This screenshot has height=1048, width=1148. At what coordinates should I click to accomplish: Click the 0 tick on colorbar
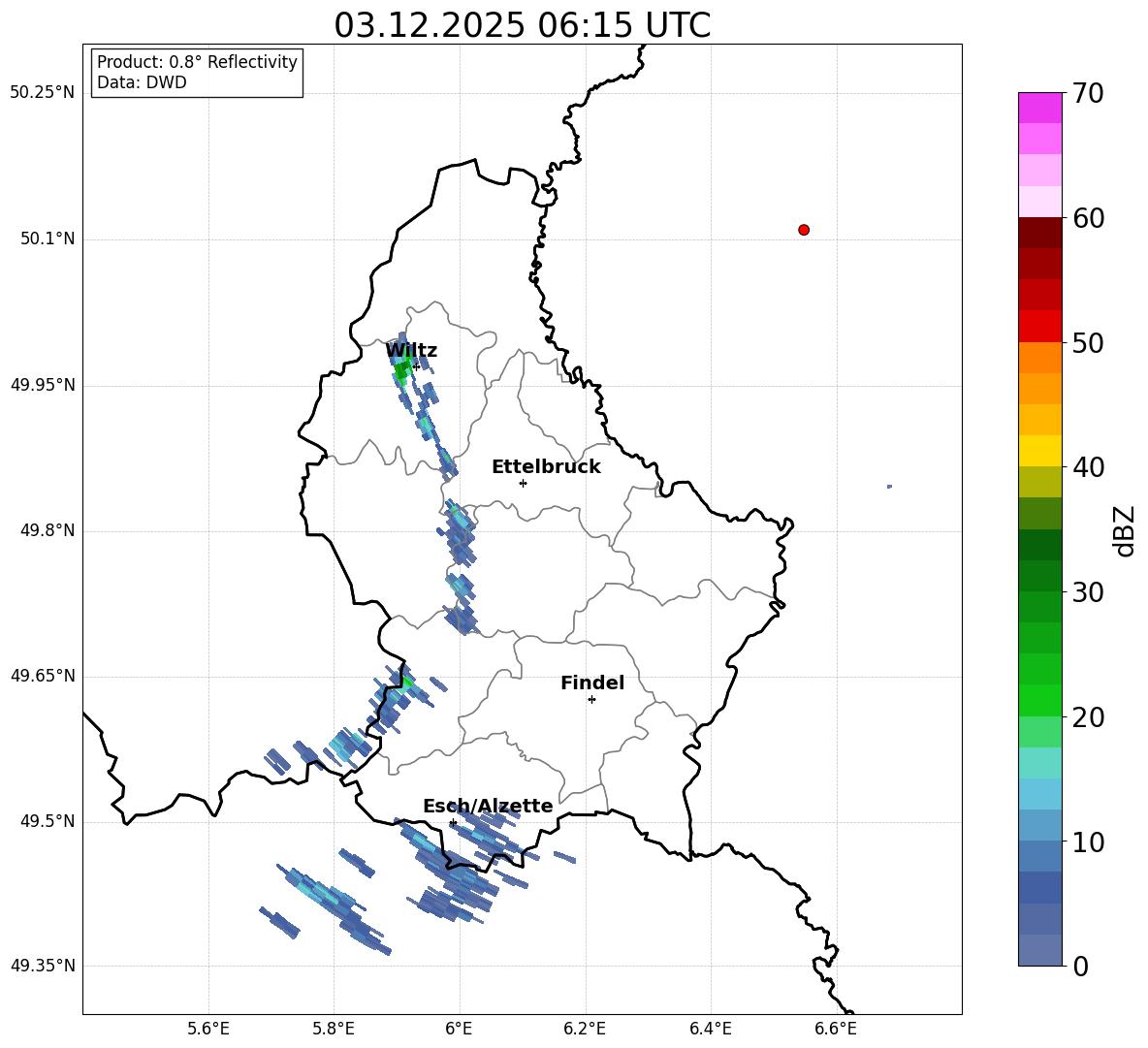(1080, 966)
